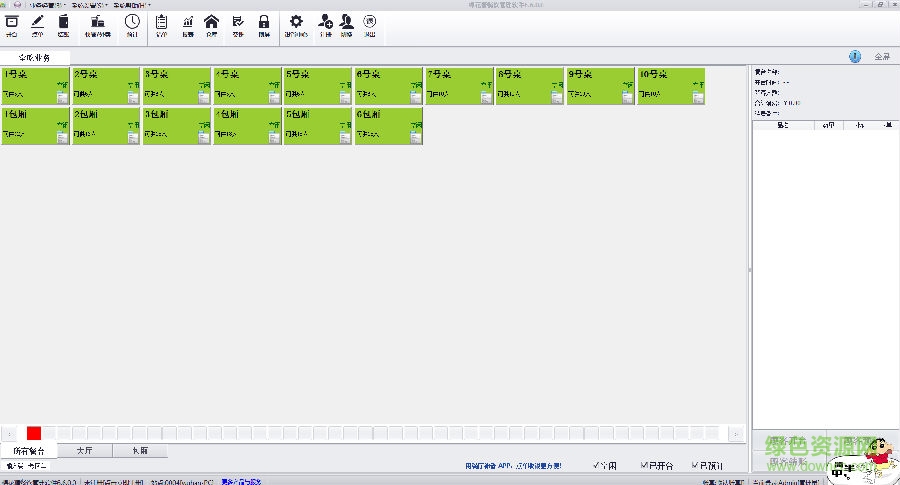This screenshot has height=485, width=900.
Task: Select the 1号桌 green table tile
Action: (x=36, y=86)
